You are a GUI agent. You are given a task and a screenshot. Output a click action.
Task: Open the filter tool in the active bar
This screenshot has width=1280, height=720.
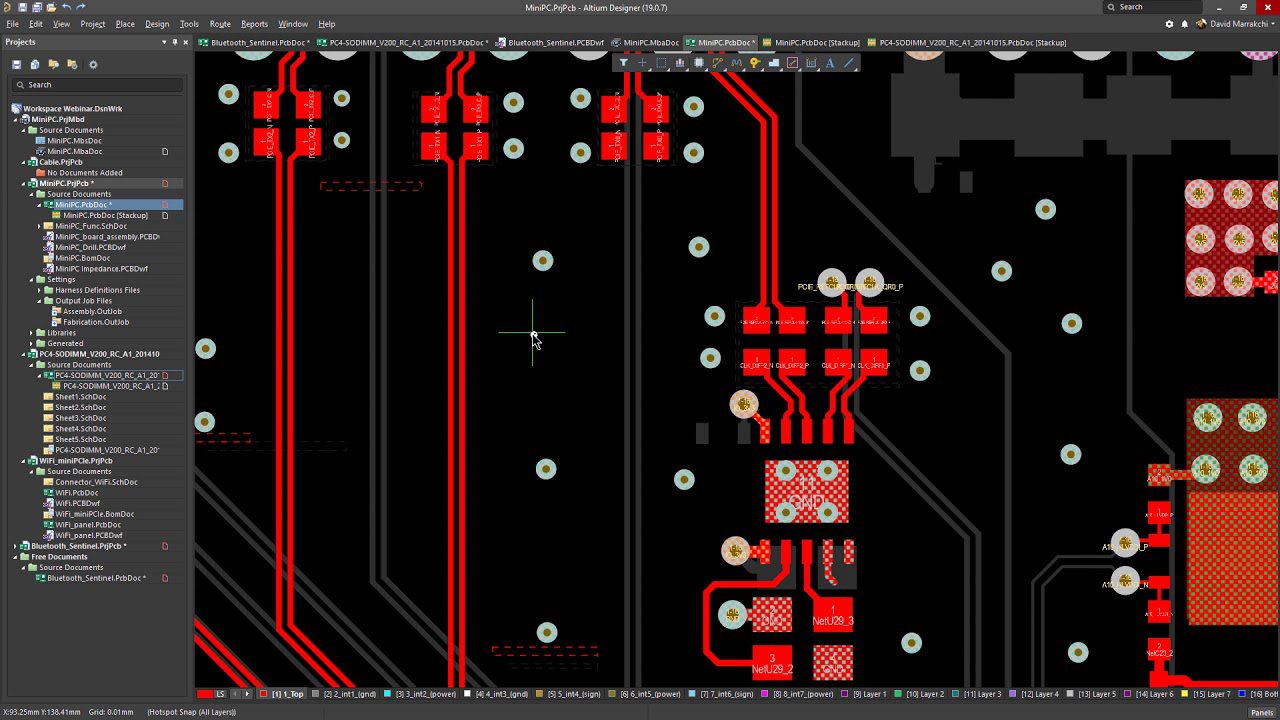pyautogui.click(x=625, y=63)
